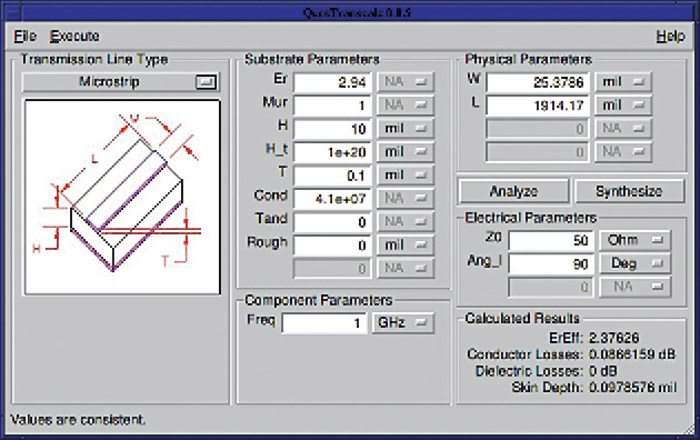Open the Ang_l Deg unit dropdown
The image size is (700, 440).
point(634,264)
